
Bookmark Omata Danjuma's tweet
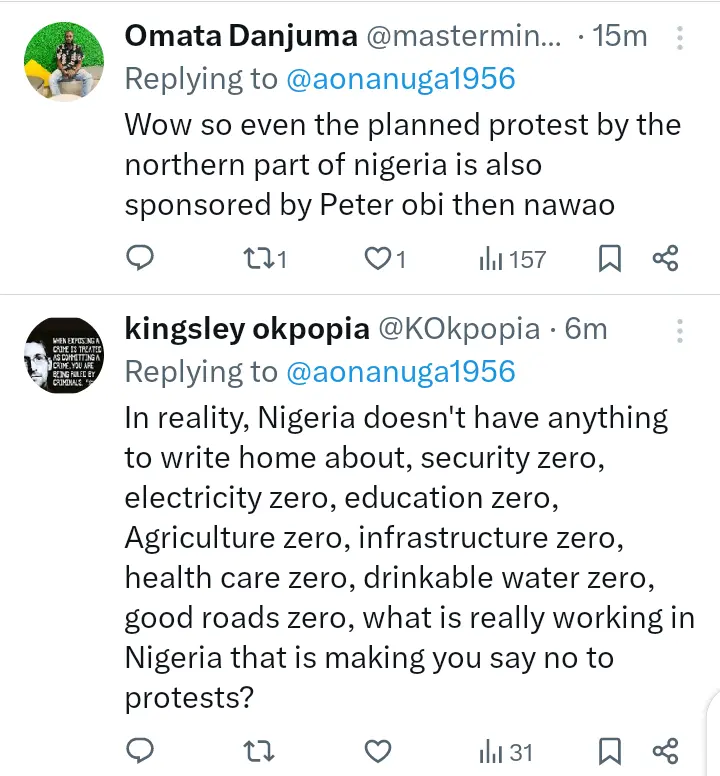(x=609, y=259)
